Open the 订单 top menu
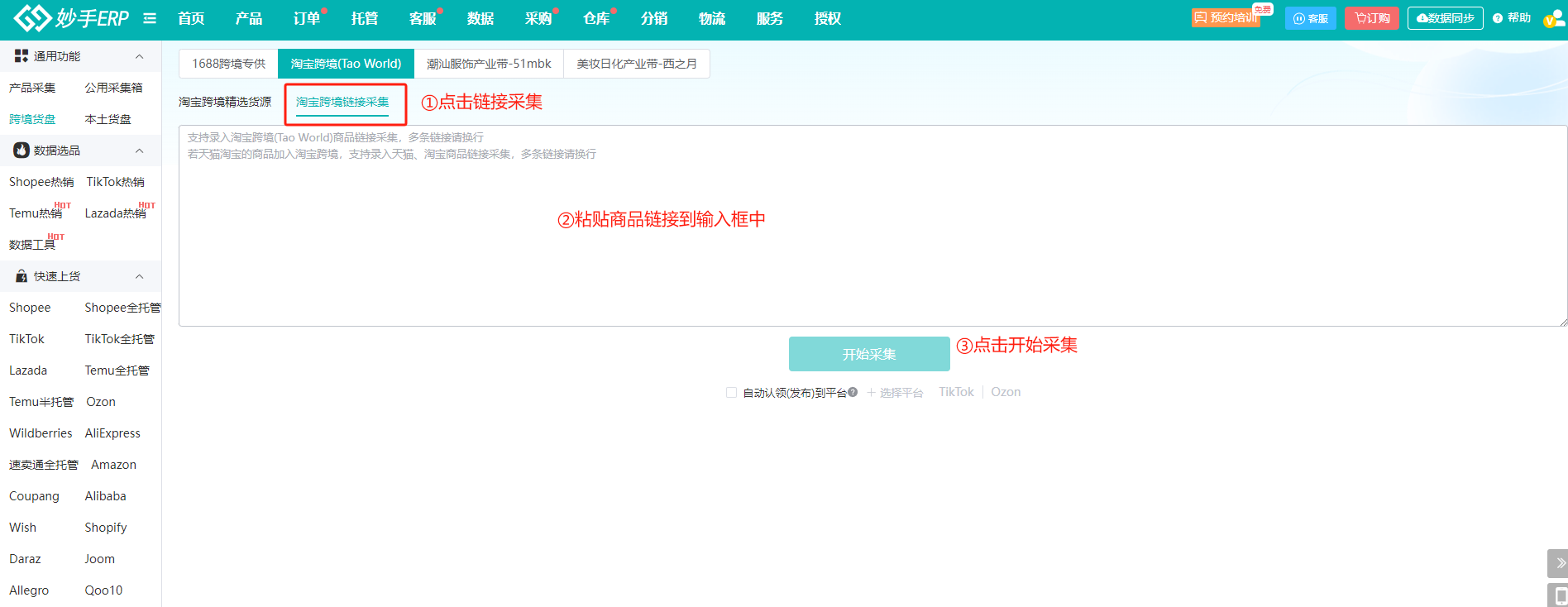 307,18
